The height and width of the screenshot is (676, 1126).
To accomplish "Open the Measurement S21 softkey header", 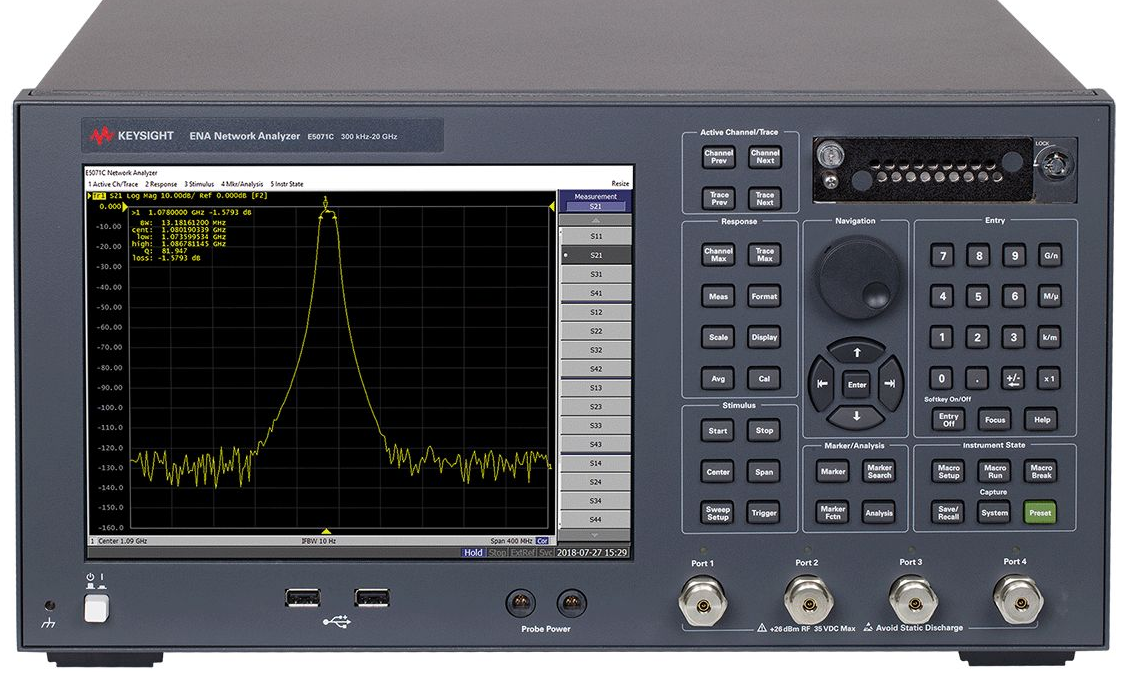I will [x=596, y=201].
